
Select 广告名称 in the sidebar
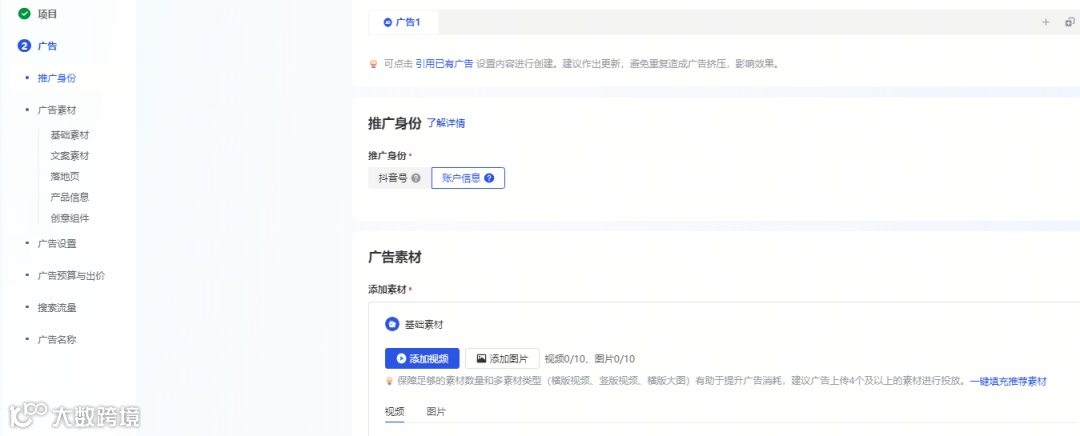(56, 340)
